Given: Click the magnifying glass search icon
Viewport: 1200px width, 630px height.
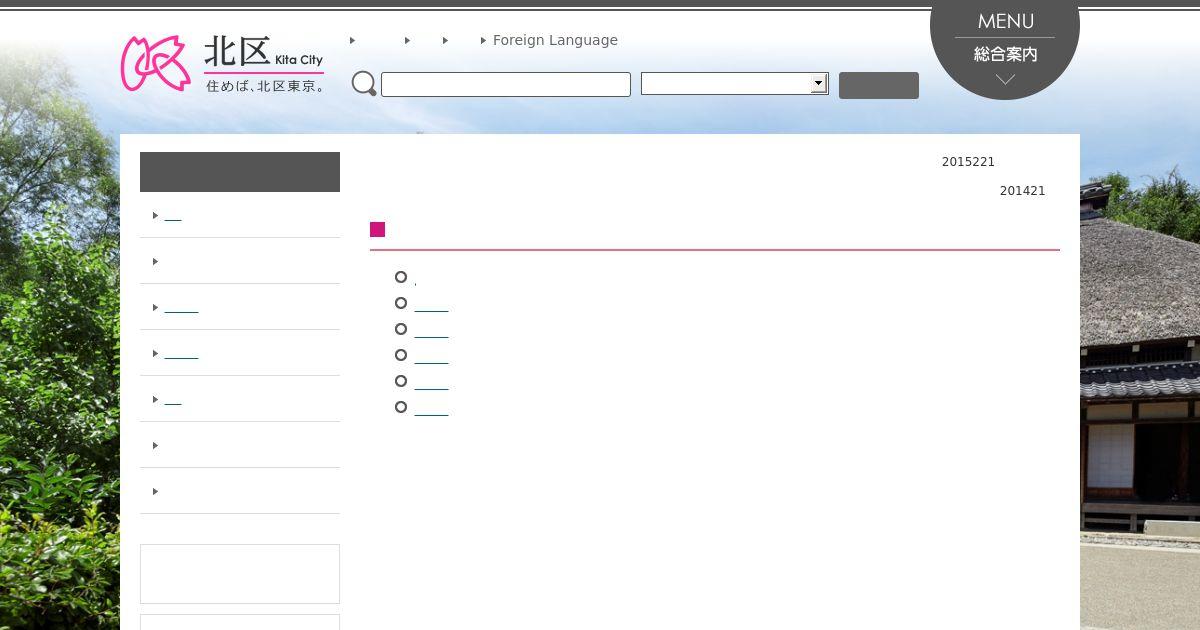Looking at the screenshot, I should tap(364, 84).
